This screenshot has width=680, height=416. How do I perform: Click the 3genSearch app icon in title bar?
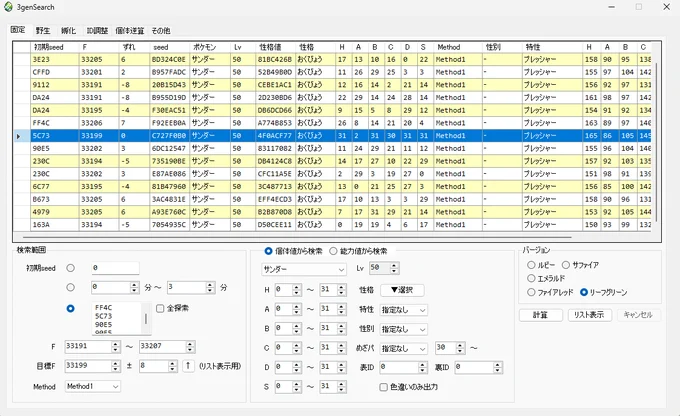coord(8,7)
